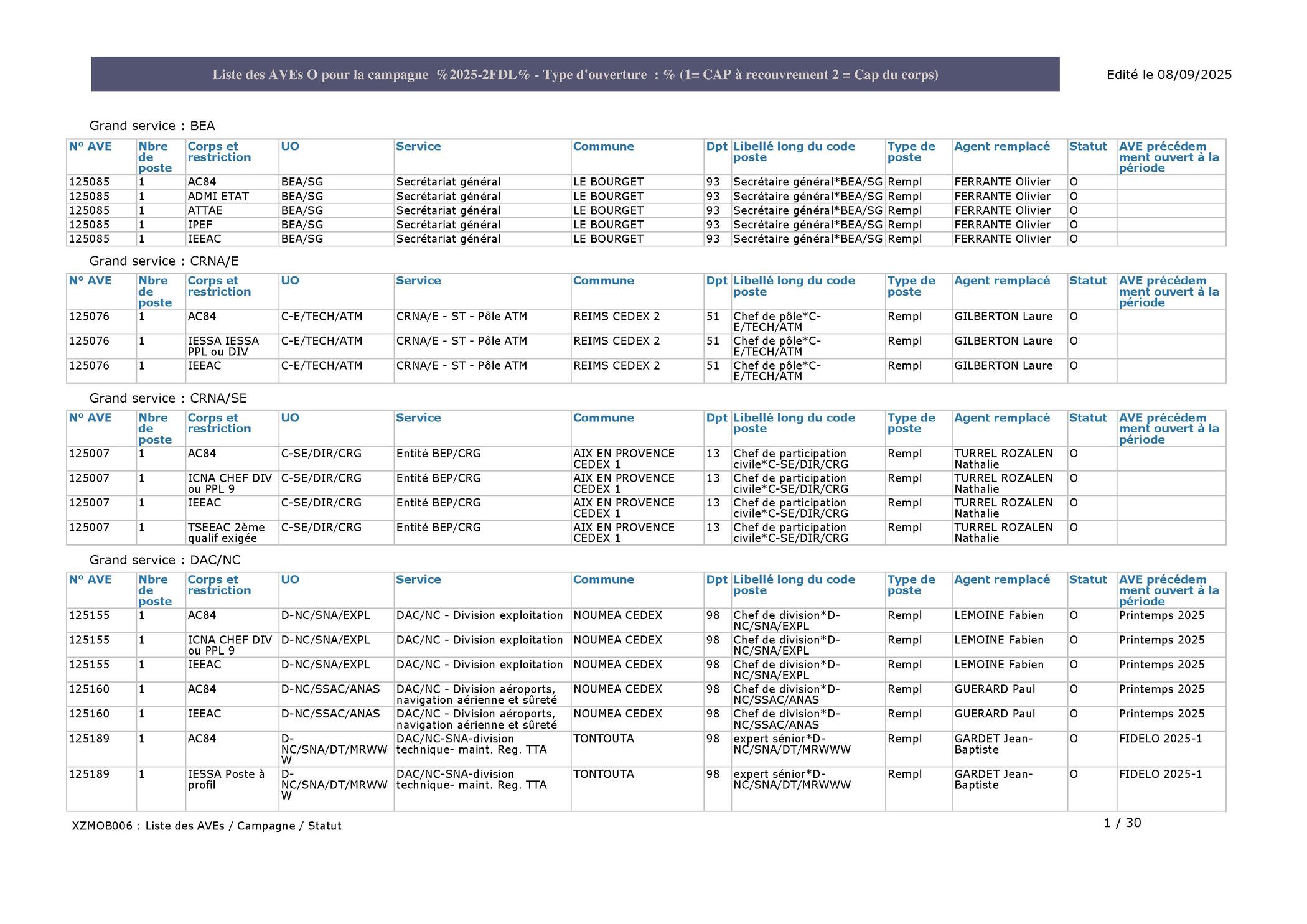Viewport: 1307px width, 924px height.
Task: Click 'Service' header in the CRNA/E table
Action: coord(418,281)
